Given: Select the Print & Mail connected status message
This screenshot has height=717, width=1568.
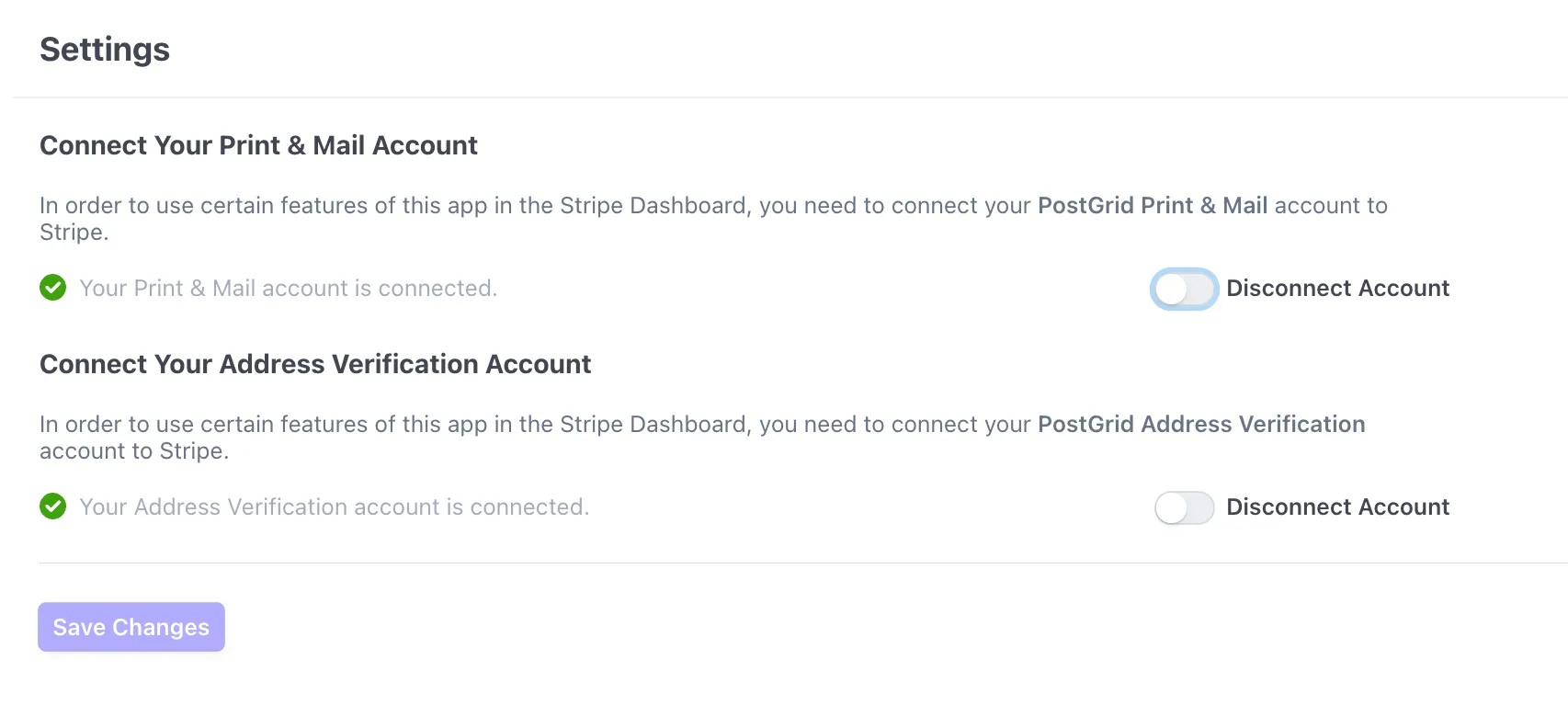Looking at the screenshot, I should [288, 288].
